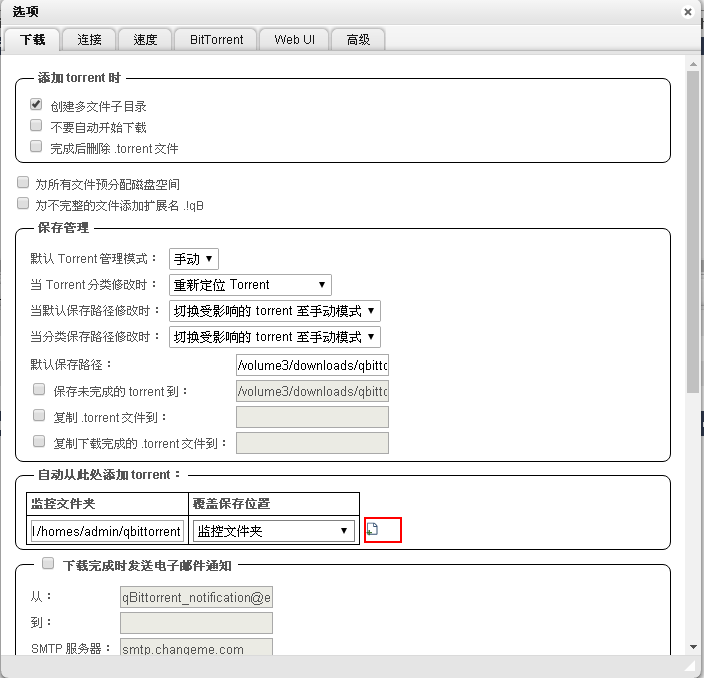Click the 默认保存路径 input field

click(312, 365)
